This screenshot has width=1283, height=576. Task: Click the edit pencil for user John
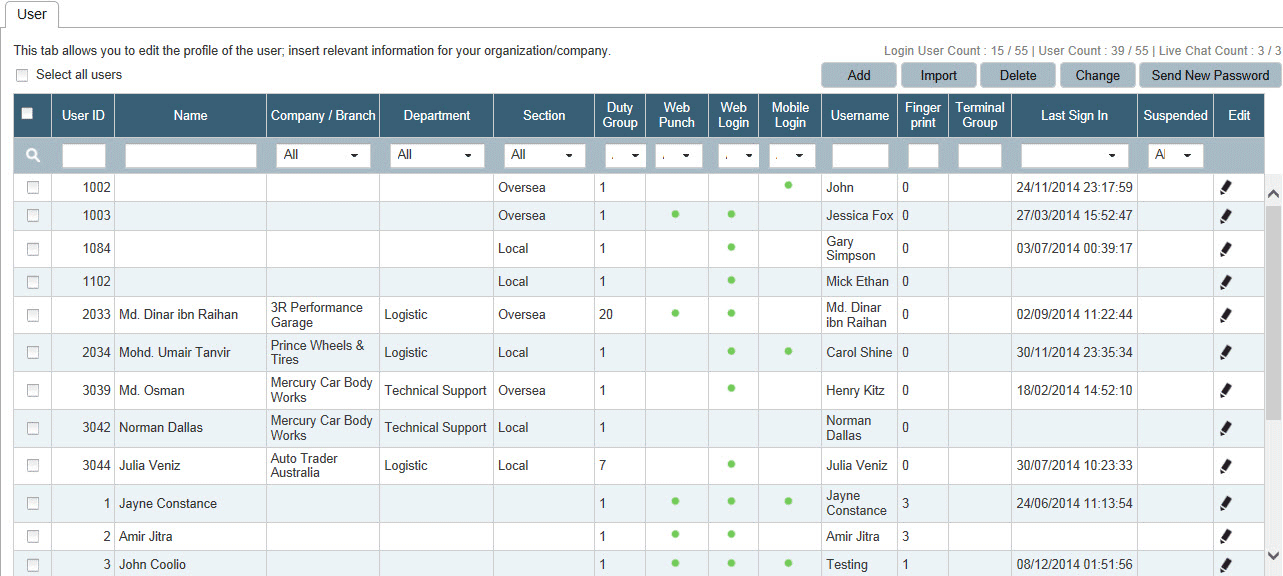click(x=1226, y=187)
